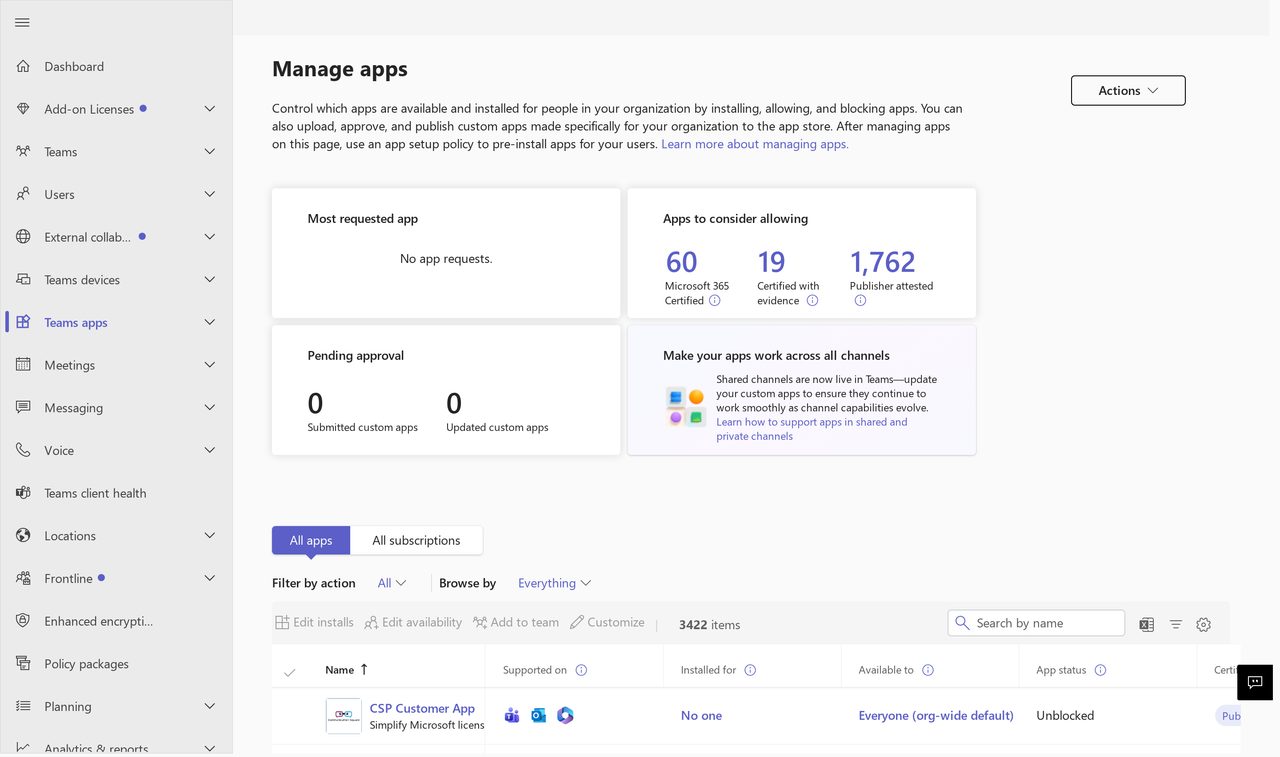Click Everyone (org-wide default) link
Viewport: 1280px width, 757px height.
[936, 716]
